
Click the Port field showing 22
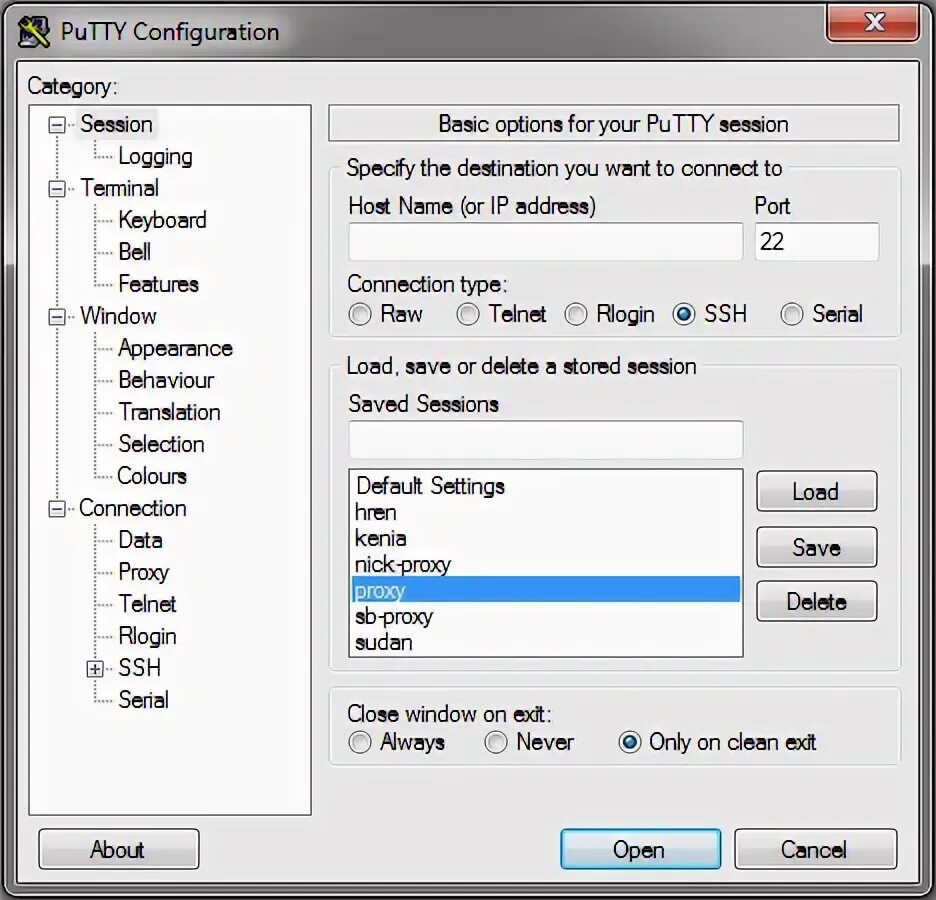[817, 242]
